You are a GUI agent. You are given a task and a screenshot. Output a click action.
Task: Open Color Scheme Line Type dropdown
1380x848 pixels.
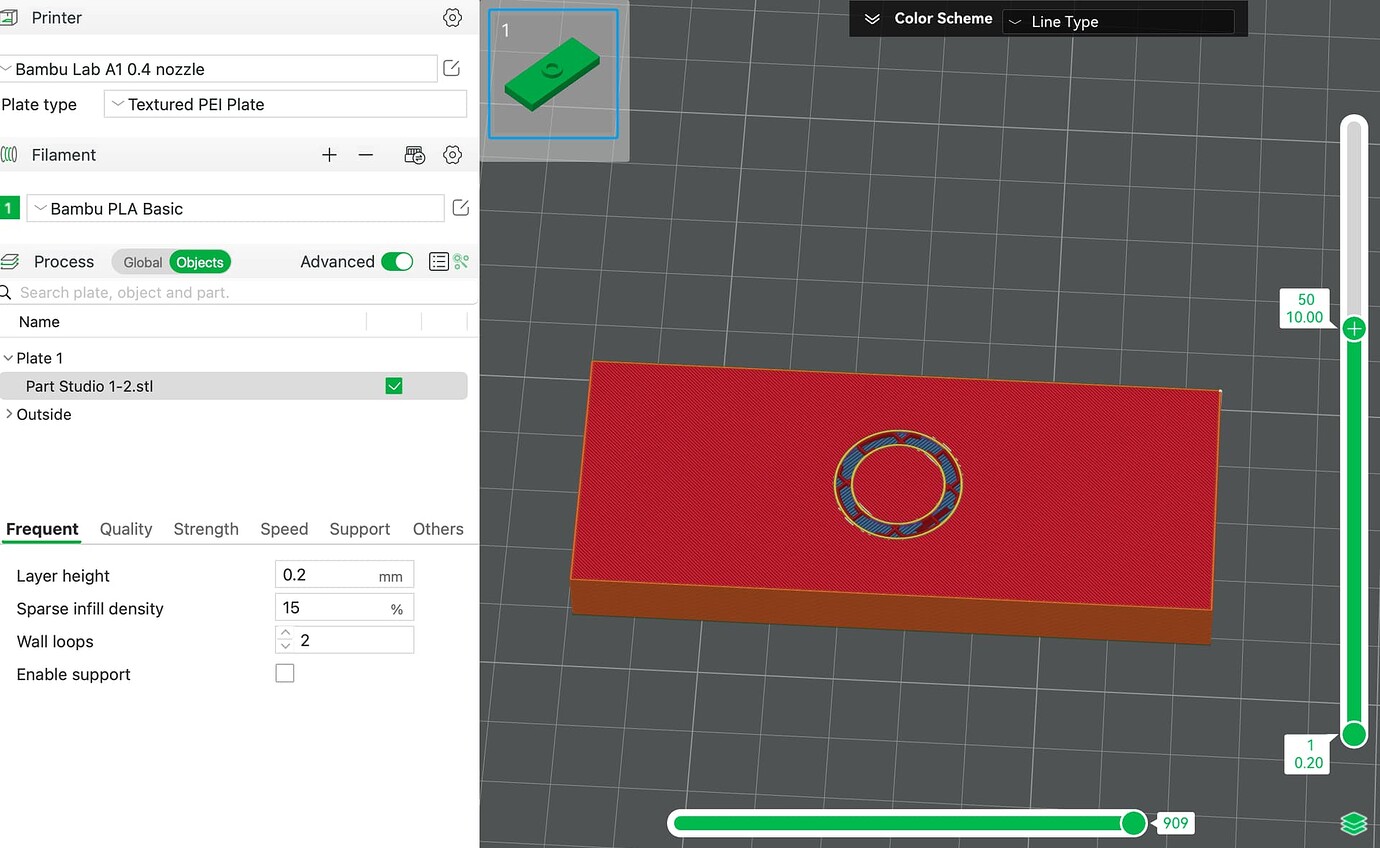(x=1118, y=21)
